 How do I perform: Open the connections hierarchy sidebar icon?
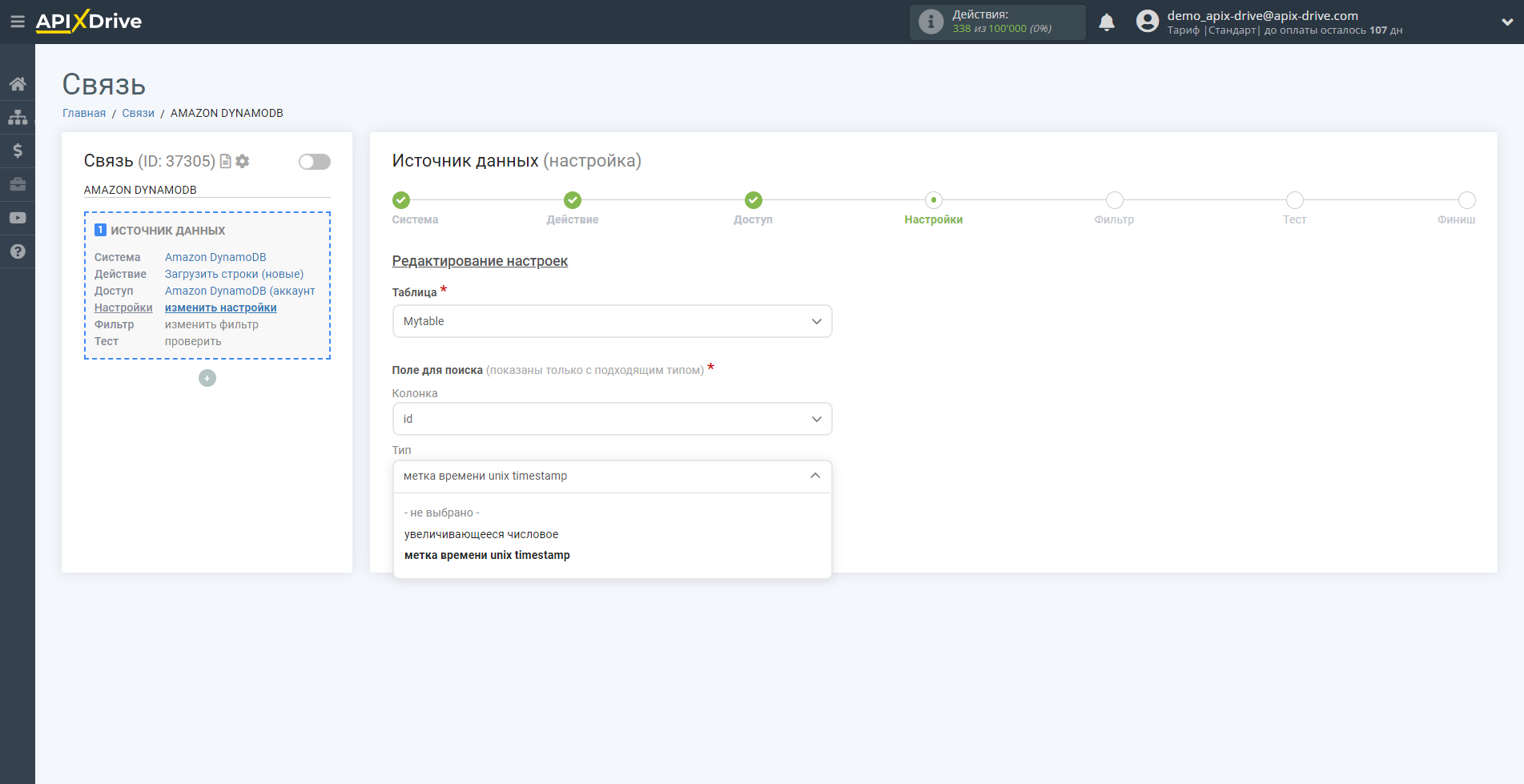pyautogui.click(x=18, y=118)
